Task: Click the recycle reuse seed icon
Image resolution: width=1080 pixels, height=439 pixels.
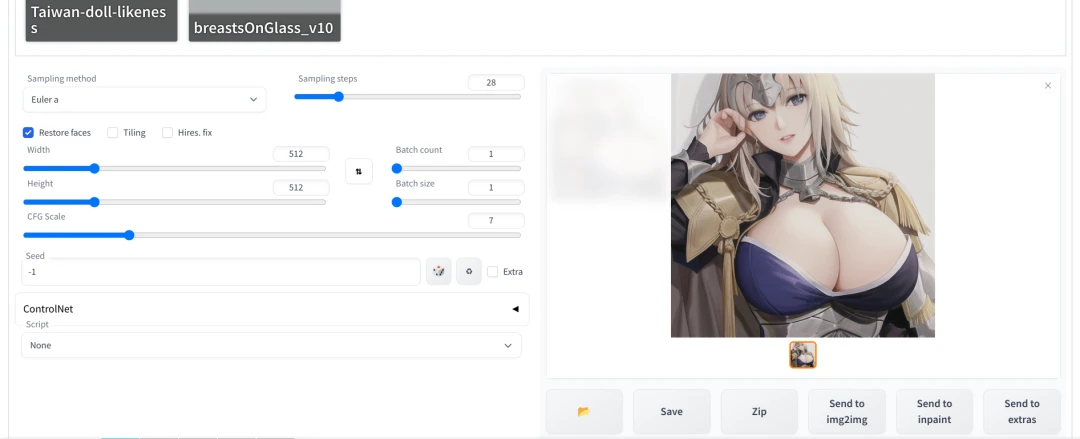Action: 469,271
